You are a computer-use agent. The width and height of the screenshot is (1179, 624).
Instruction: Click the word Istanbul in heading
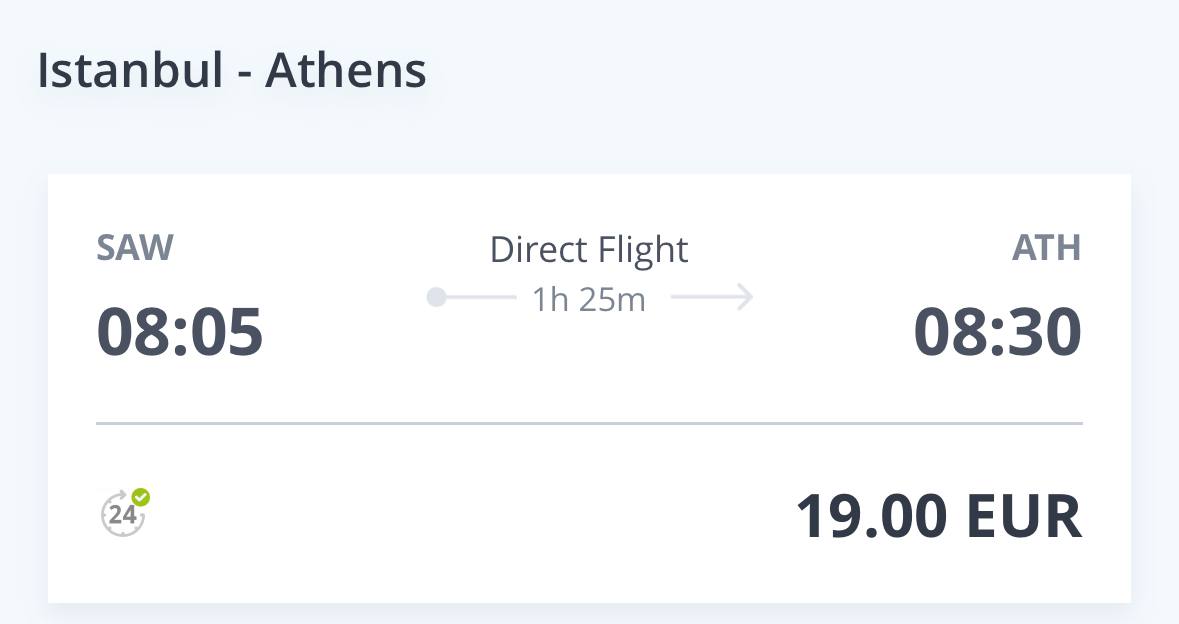(x=130, y=71)
